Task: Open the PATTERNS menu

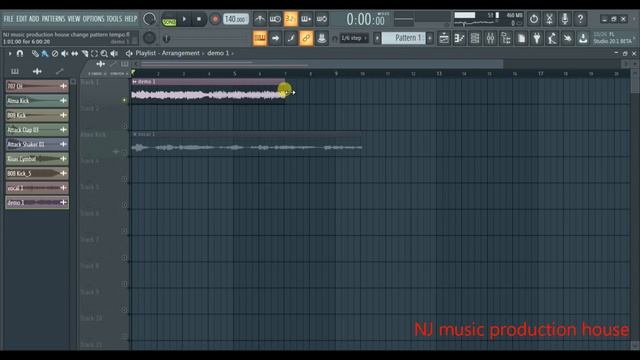Action: 53,19
